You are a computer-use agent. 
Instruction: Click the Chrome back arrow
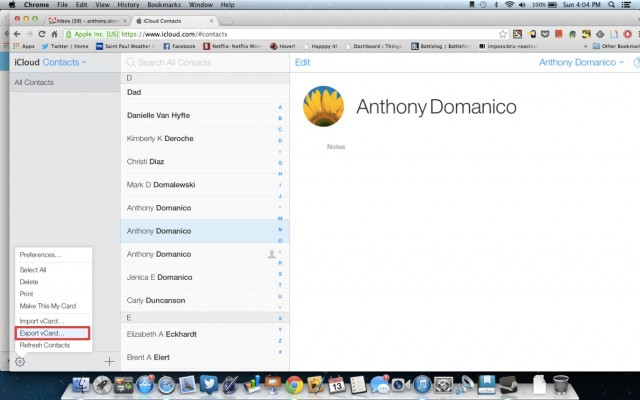pyautogui.click(x=17, y=34)
